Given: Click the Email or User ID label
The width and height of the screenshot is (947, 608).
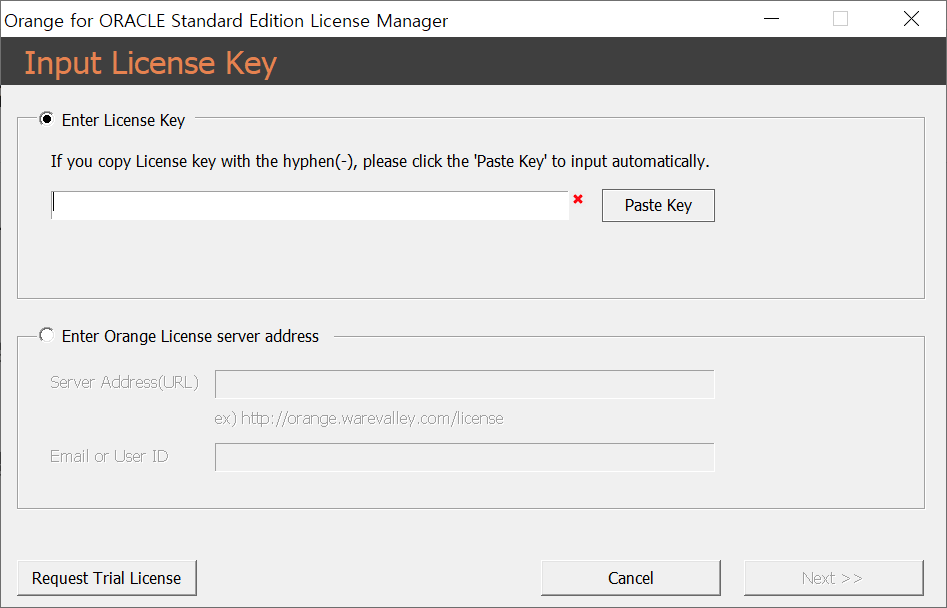Looking at the screenshot, I should point(109,456).
